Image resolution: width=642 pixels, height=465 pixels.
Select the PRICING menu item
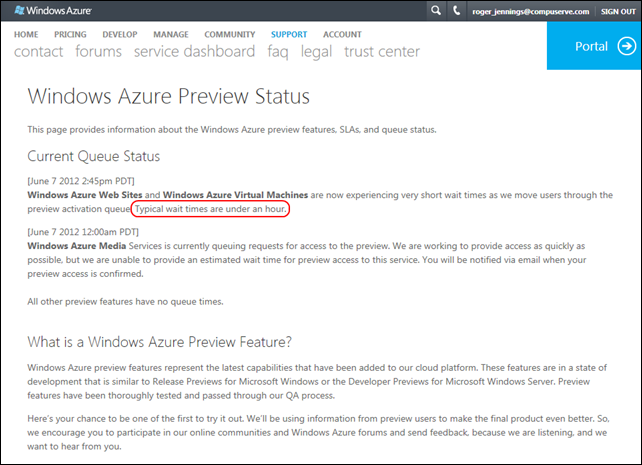(70, 34)
